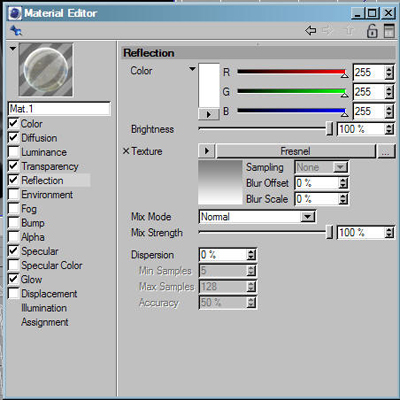Click the Blur Scale stepper arrows
400x400 pixels.
(x=343, y=199)
